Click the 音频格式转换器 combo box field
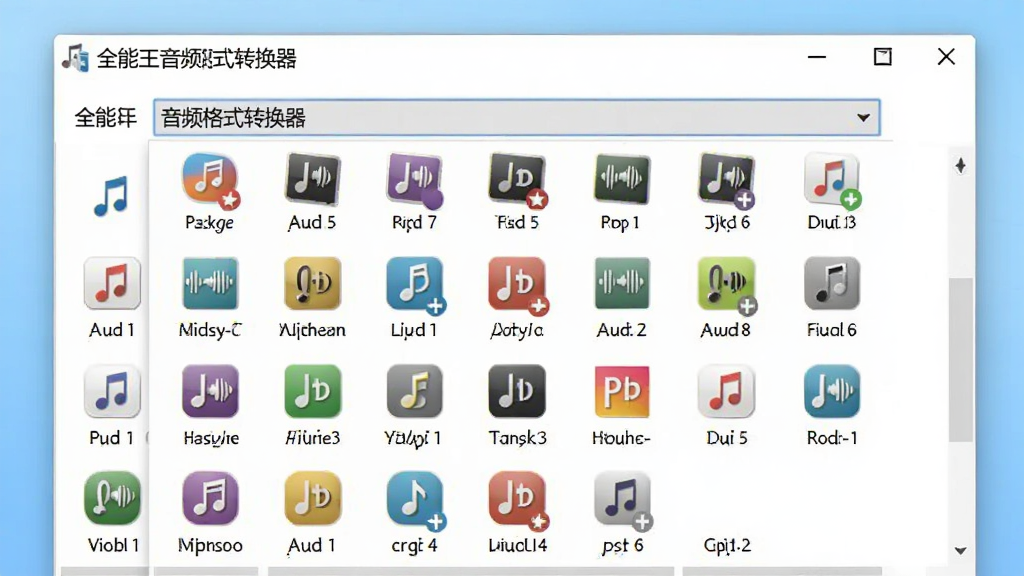1024x576 pixels. click(517, 118)
